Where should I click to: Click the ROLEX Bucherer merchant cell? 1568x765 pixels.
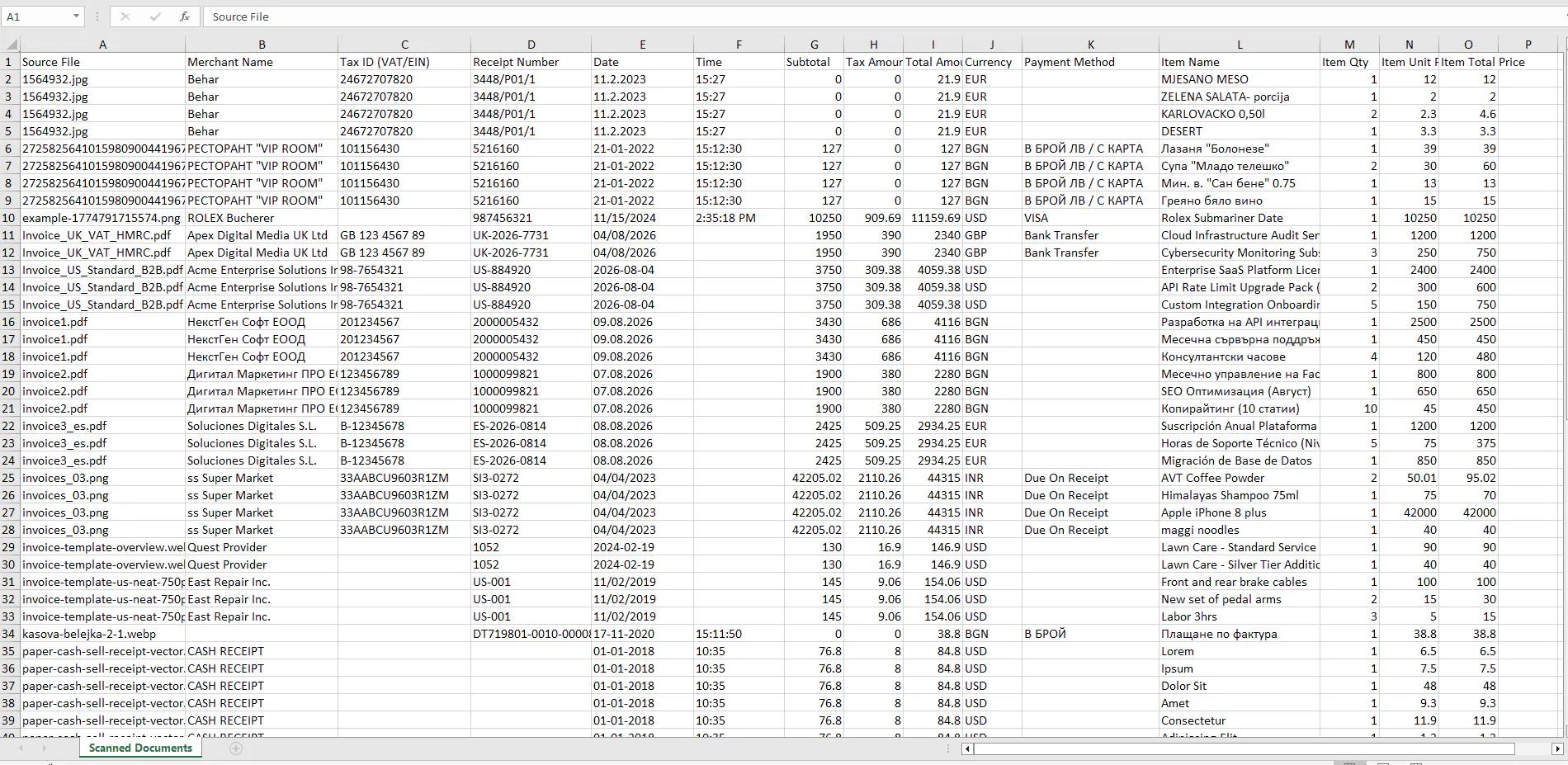tap(262, 218)
